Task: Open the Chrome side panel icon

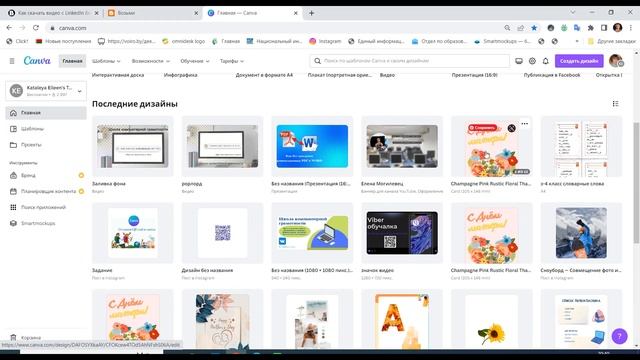Action: (x=604, y=28)
